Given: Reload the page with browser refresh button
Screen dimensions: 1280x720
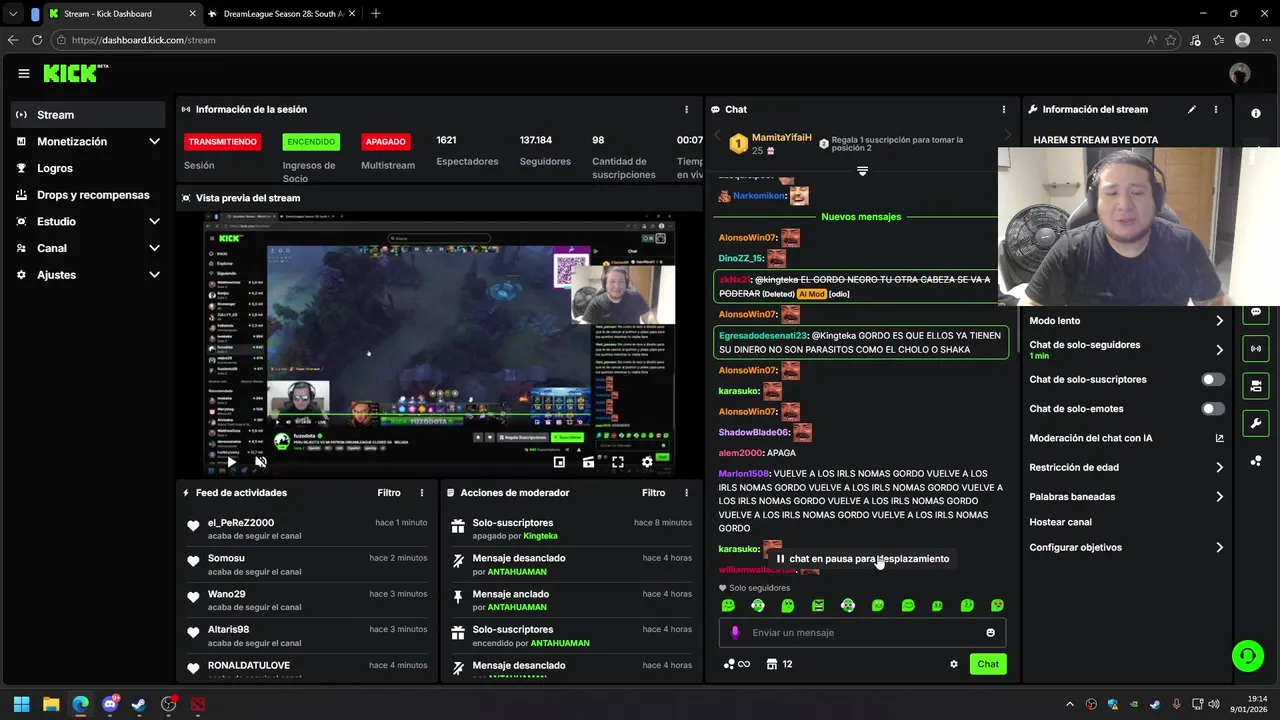Looking at the screenshot, I should (37, 40).
